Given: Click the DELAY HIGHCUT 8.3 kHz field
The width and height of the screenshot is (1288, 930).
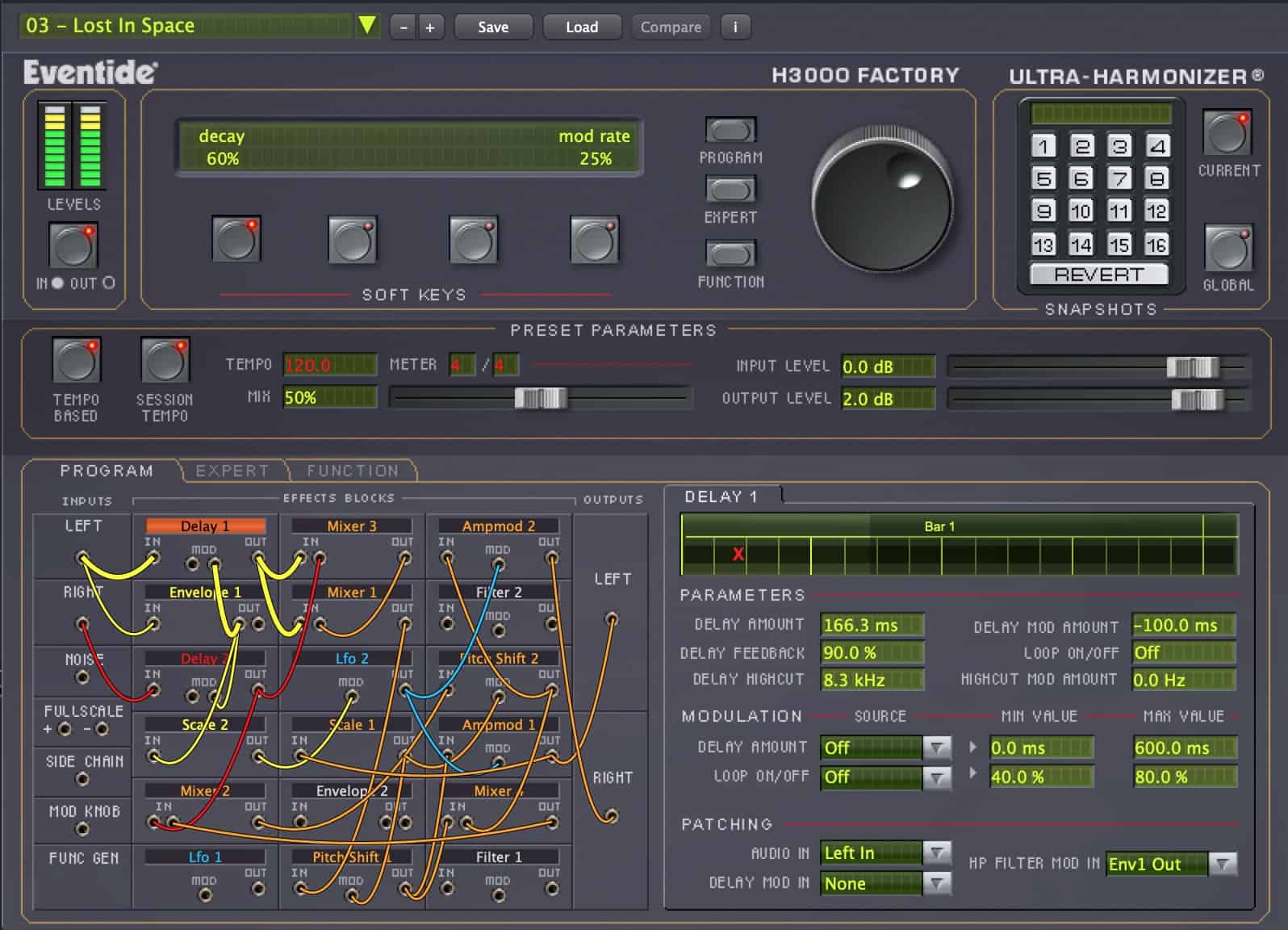Looking at the screenshot, I should pyautogui.click(x=872, y=680).
